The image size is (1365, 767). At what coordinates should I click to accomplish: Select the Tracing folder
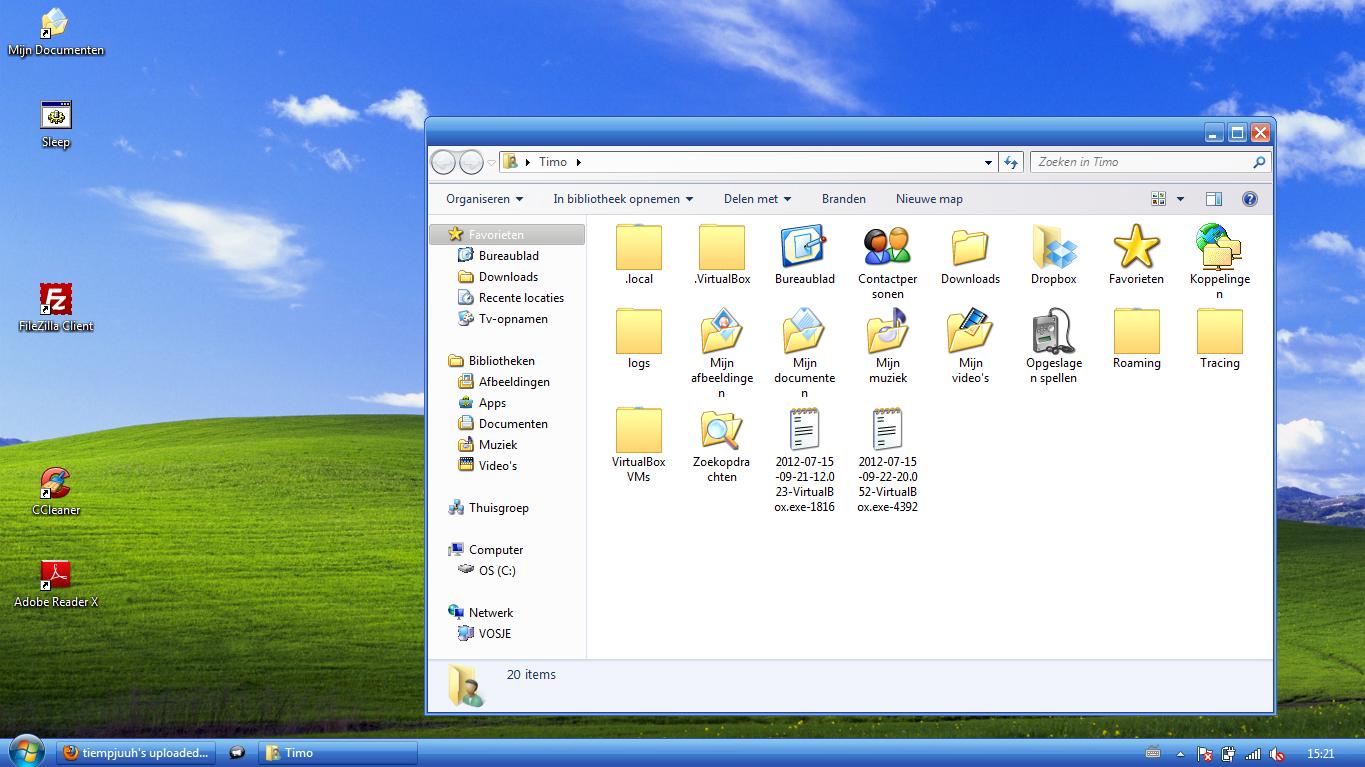[1219, 338]
